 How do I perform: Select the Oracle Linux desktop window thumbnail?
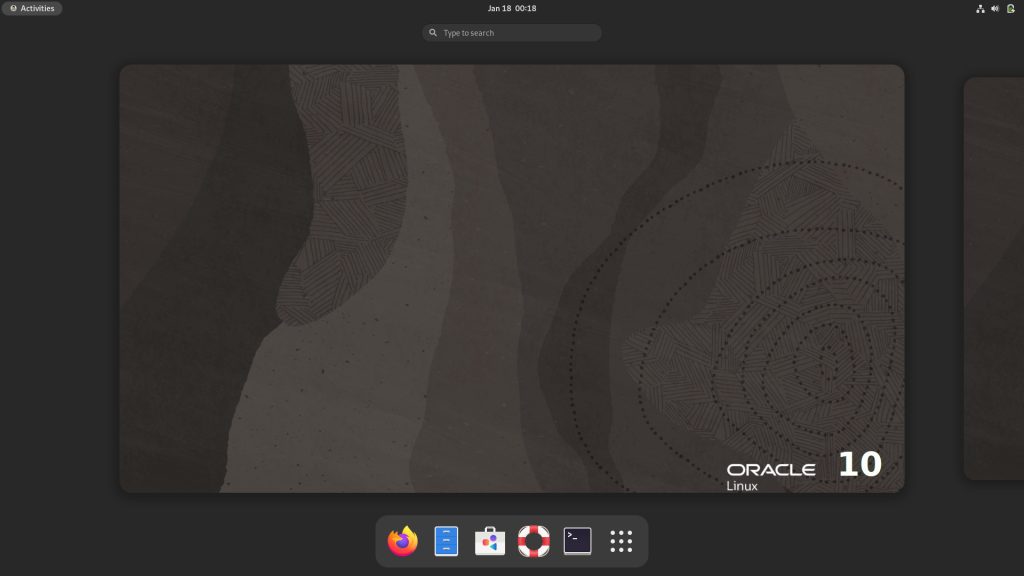[511, 277]
